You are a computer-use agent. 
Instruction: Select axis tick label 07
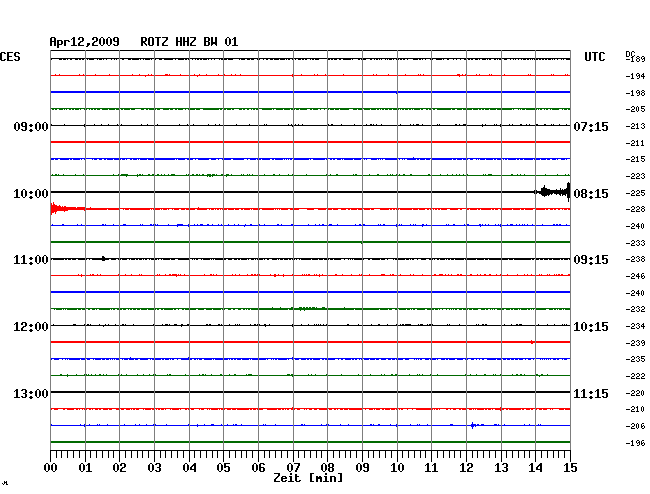(x=293, y=468)
